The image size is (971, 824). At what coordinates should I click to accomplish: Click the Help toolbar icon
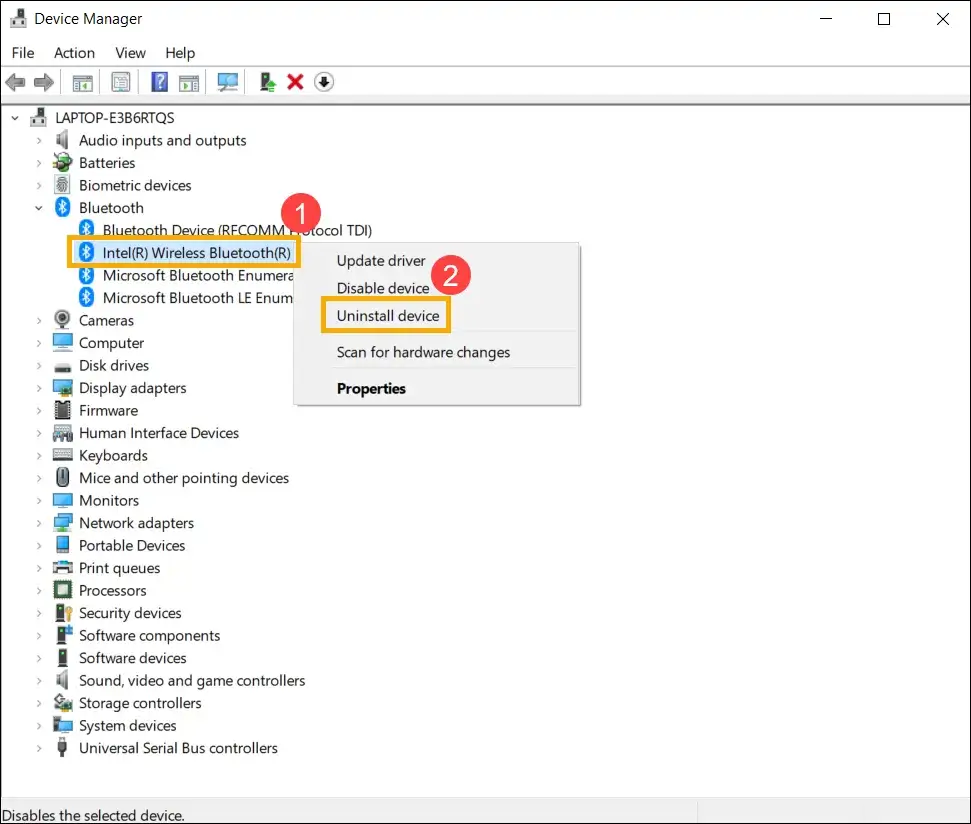159,82
